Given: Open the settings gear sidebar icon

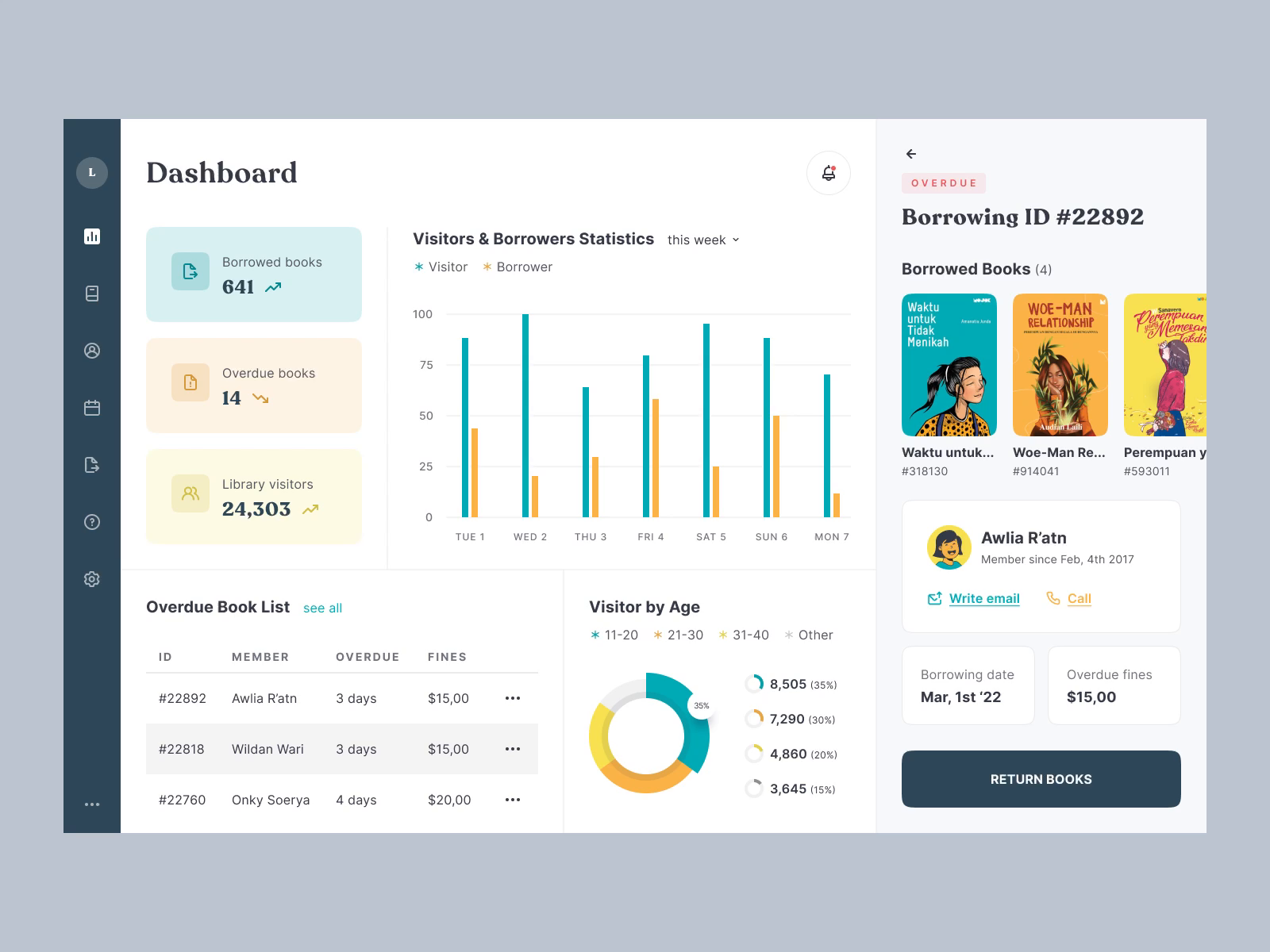Looking at the screenshot, I should 92,579.
